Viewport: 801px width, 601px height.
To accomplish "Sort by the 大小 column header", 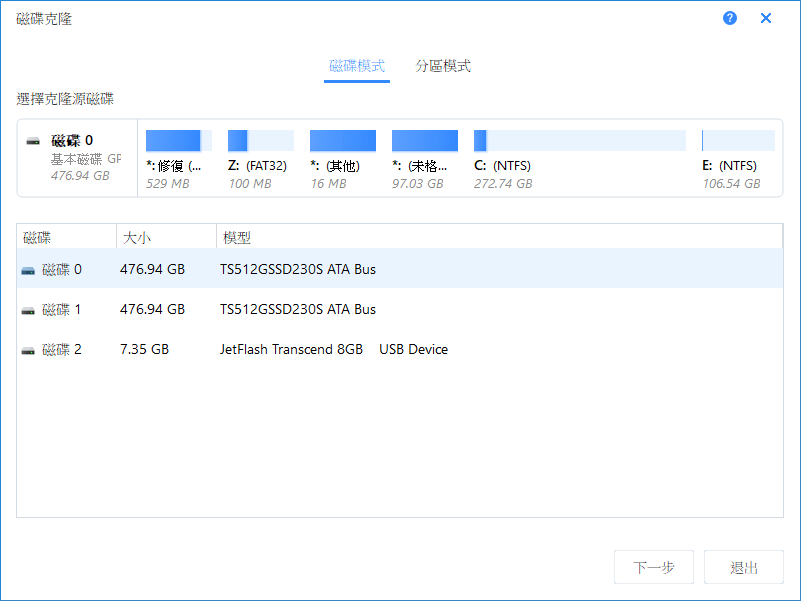I will pyautogui.click(x=140, y=237).
